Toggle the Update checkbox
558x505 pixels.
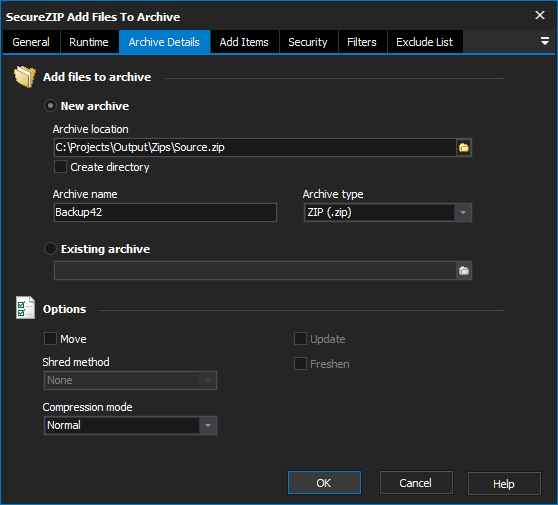pyautogui.click(x=300, y=338)
